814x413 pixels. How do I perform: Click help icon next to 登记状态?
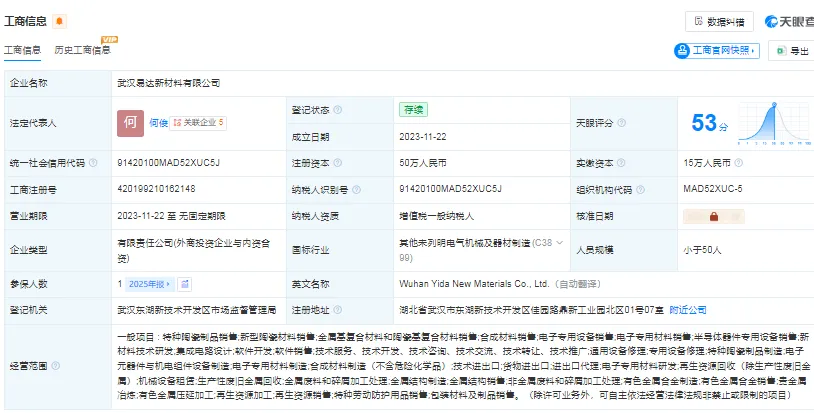(x=337, y=110)
